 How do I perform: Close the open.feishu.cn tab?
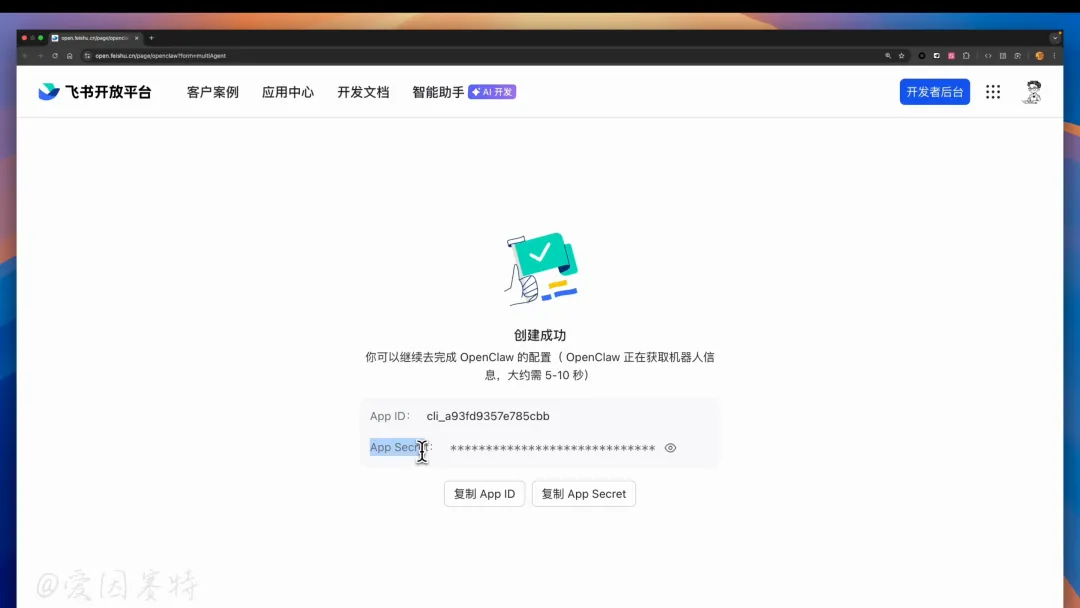(136, 38)
